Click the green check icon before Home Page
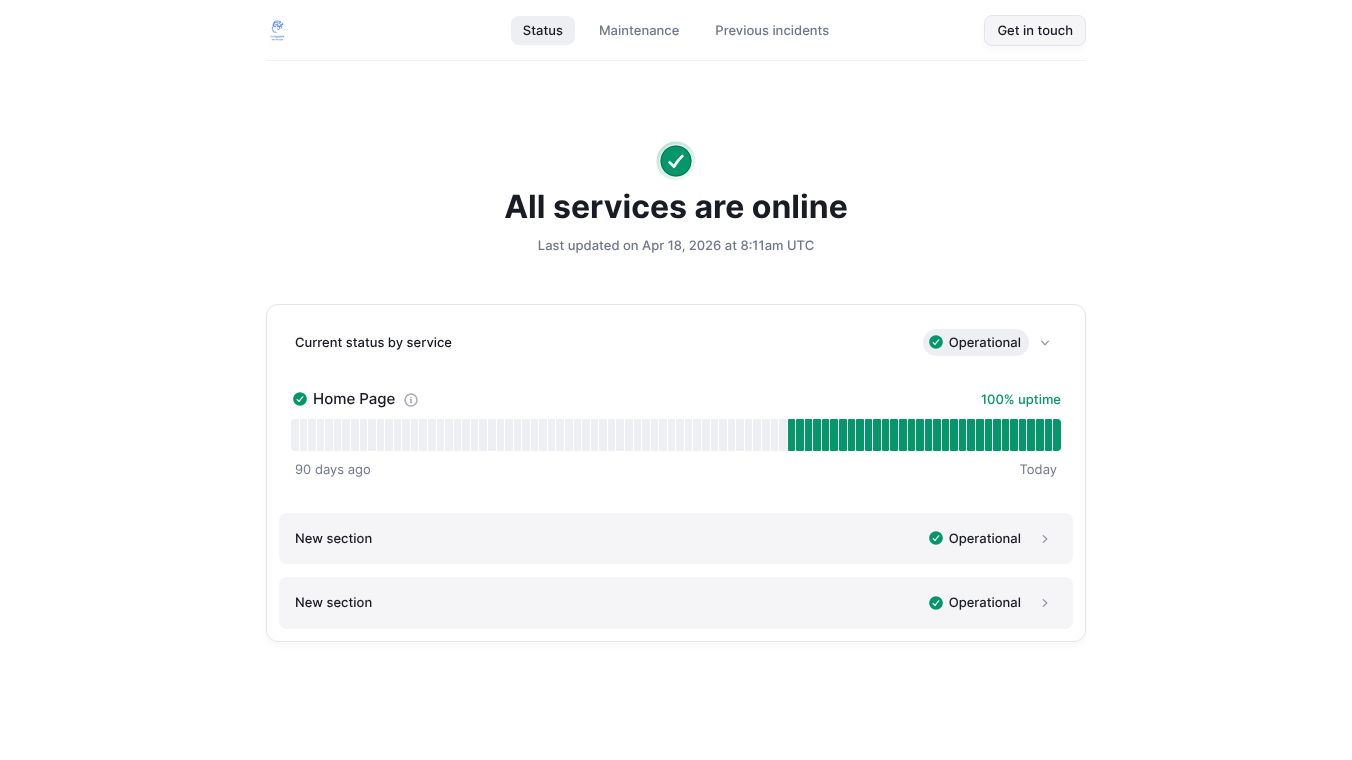Screen dimensions: 1352x760 [300, 399]
